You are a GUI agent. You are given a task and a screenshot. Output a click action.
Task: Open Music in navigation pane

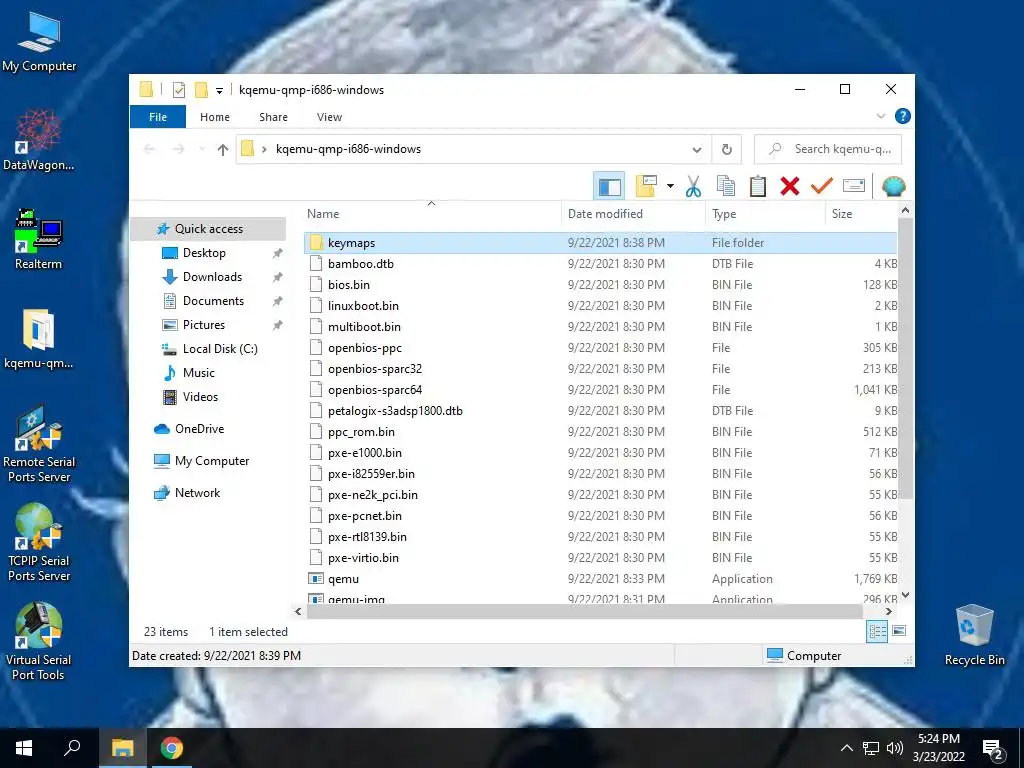(x=199, y=373)
